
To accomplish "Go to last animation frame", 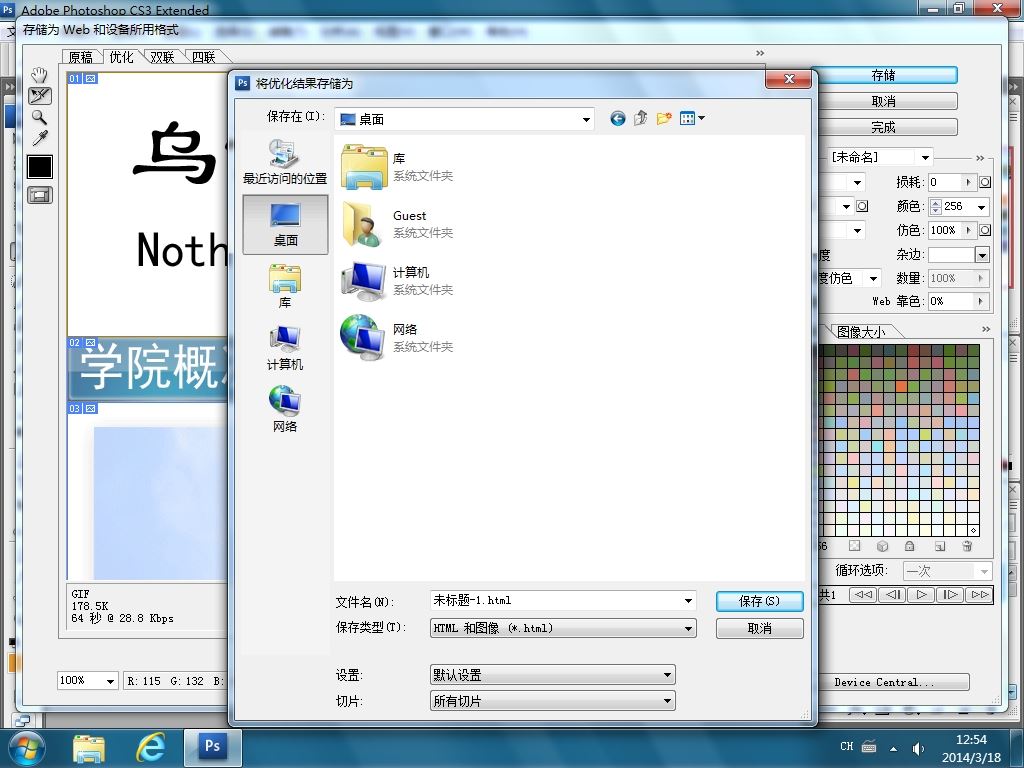I will click(979, 594).
